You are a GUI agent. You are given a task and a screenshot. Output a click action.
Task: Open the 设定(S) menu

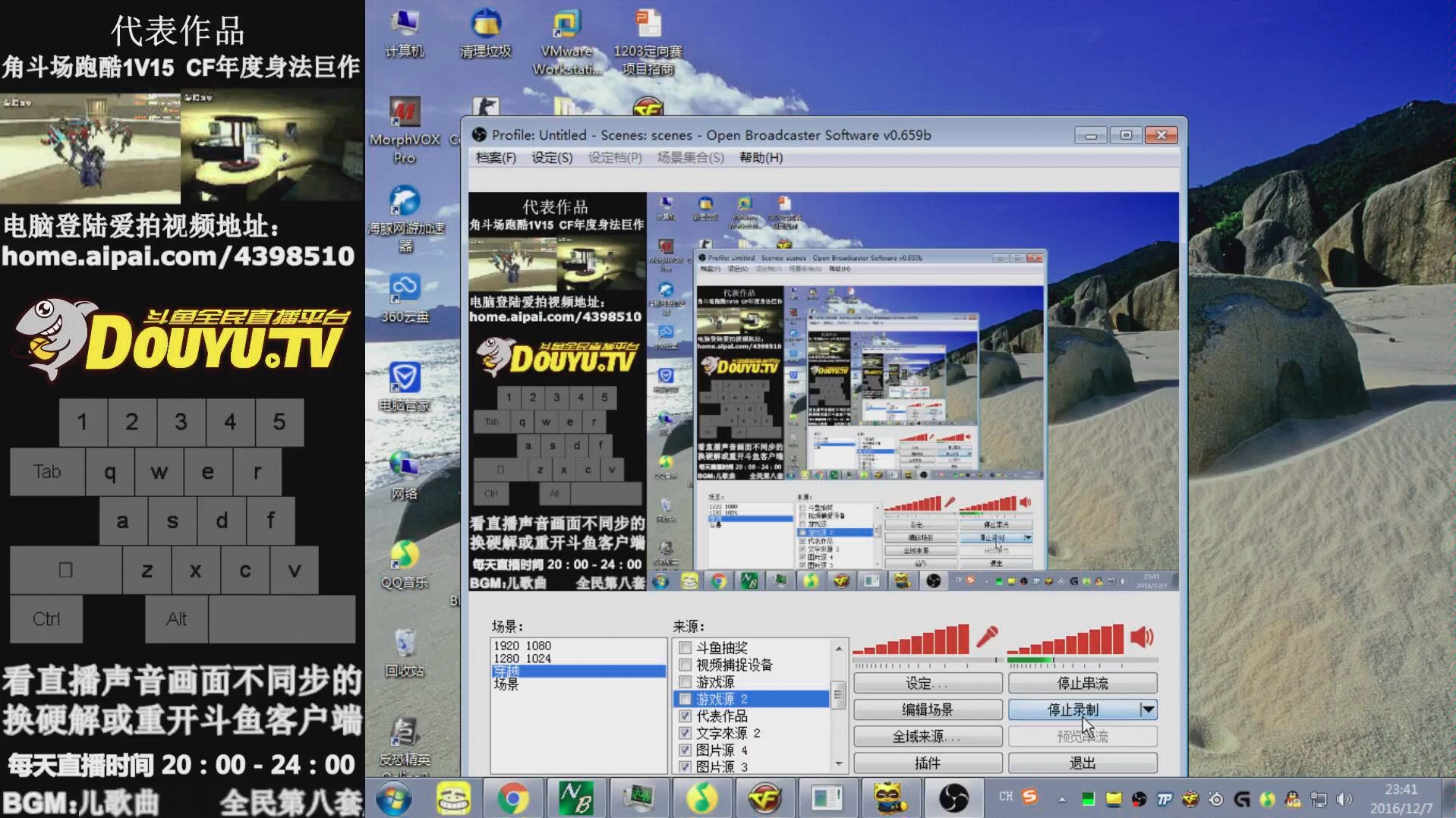(x=552, y=158)
